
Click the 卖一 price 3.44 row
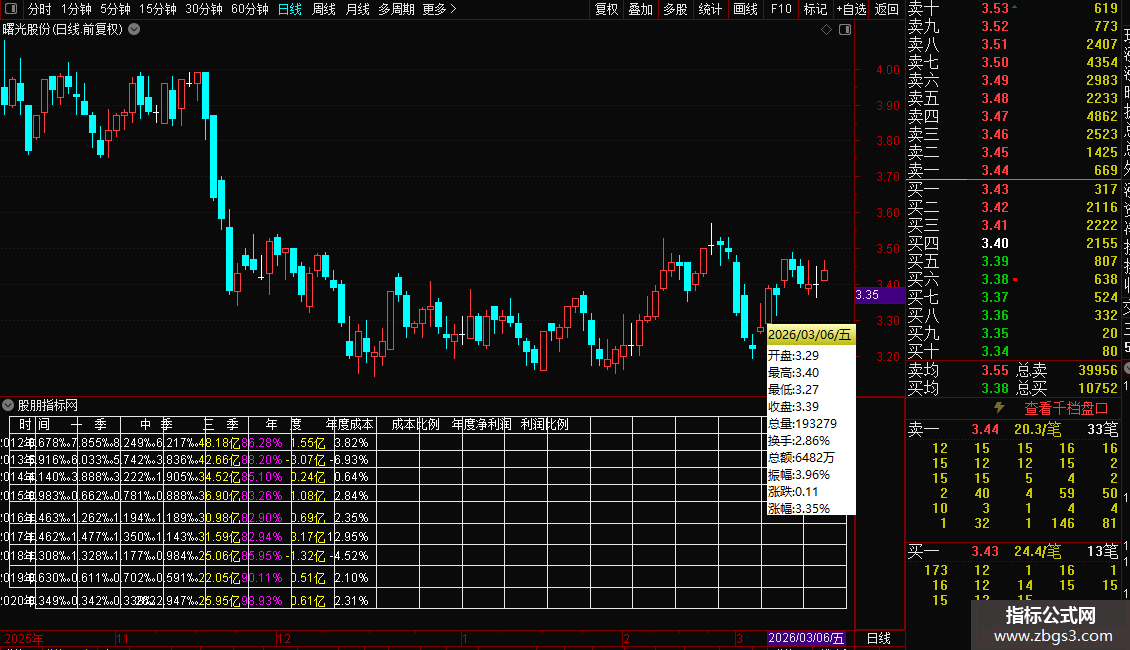click(1013, 171)
